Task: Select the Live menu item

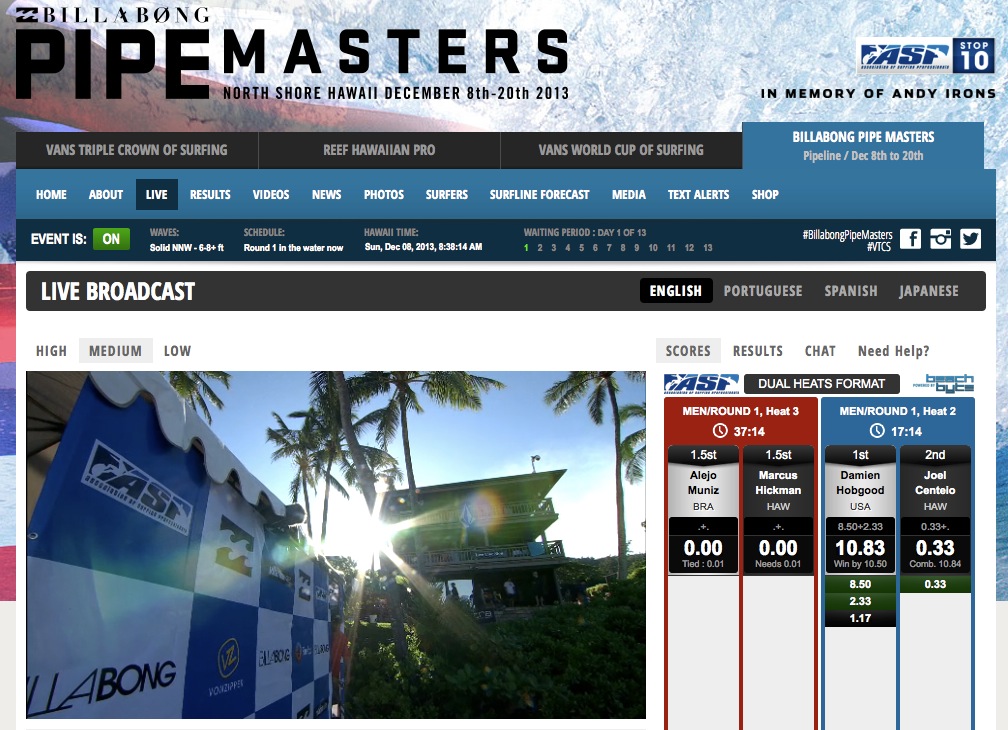Action: [157, 195]
